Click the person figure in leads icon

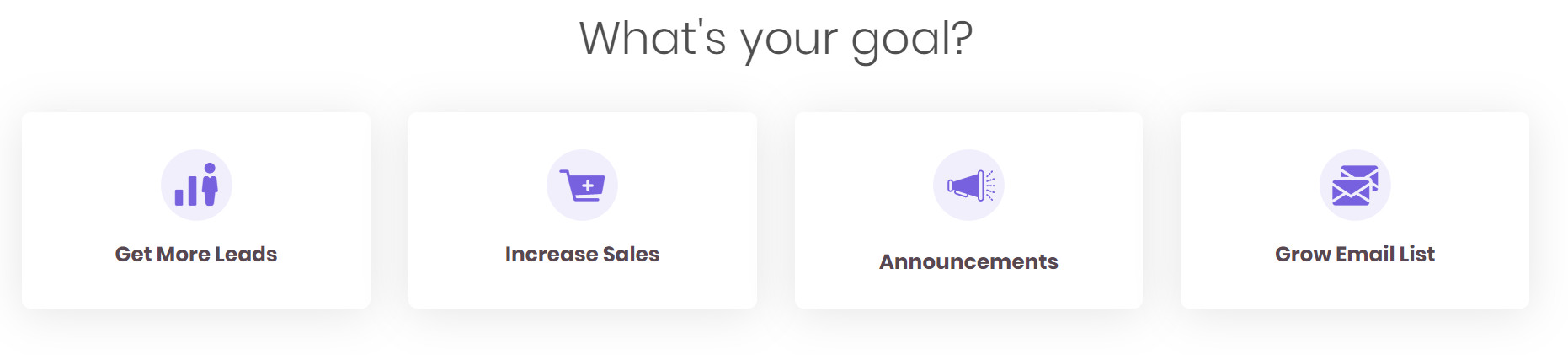210,185
